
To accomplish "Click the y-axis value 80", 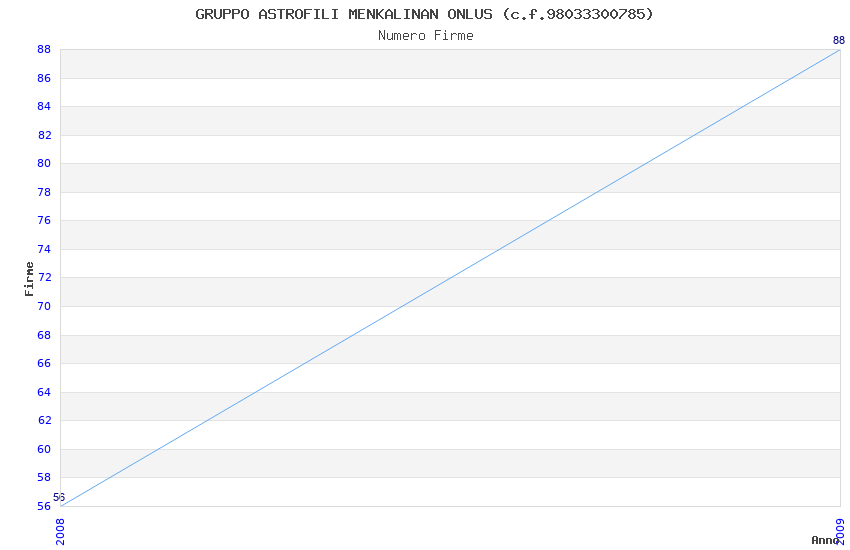I will point(44,163).
